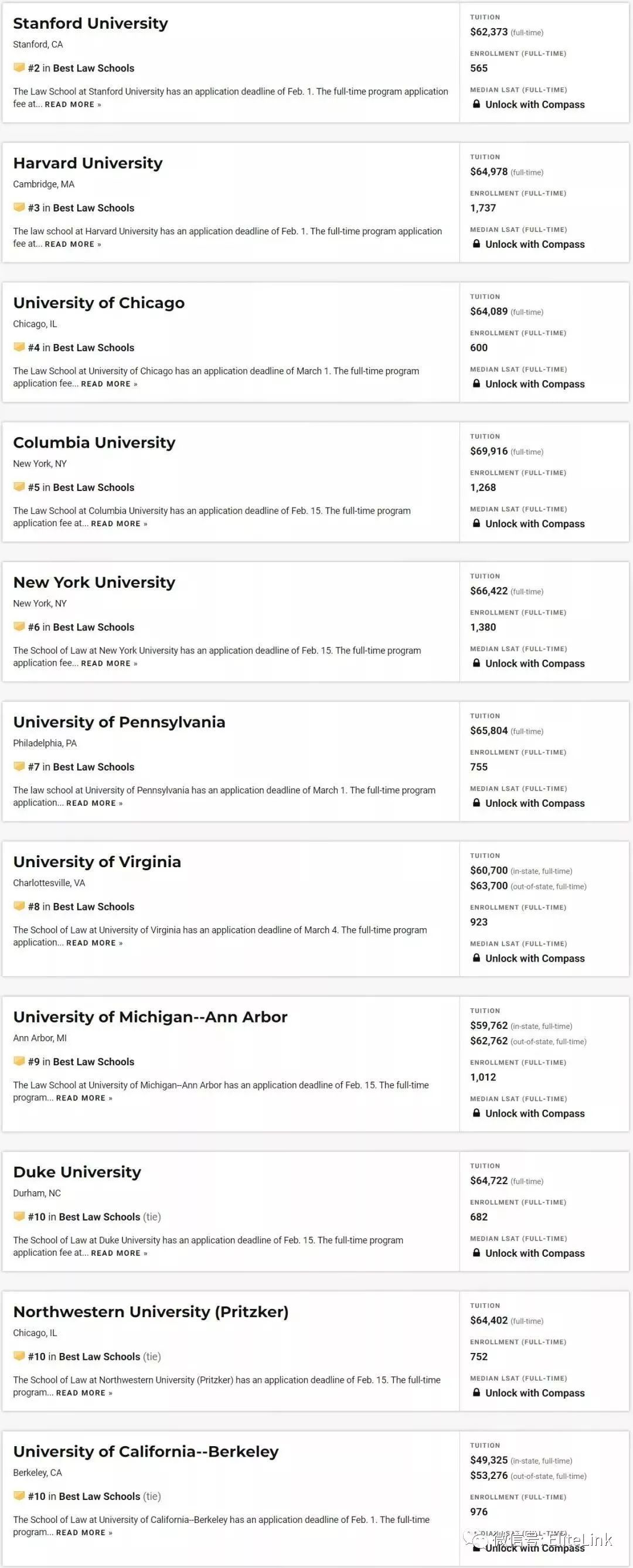This screenshot has height=1568, width=633.
Task: Click the badge icon beside Chicago's #4 ranking
Action: (19, 347)
